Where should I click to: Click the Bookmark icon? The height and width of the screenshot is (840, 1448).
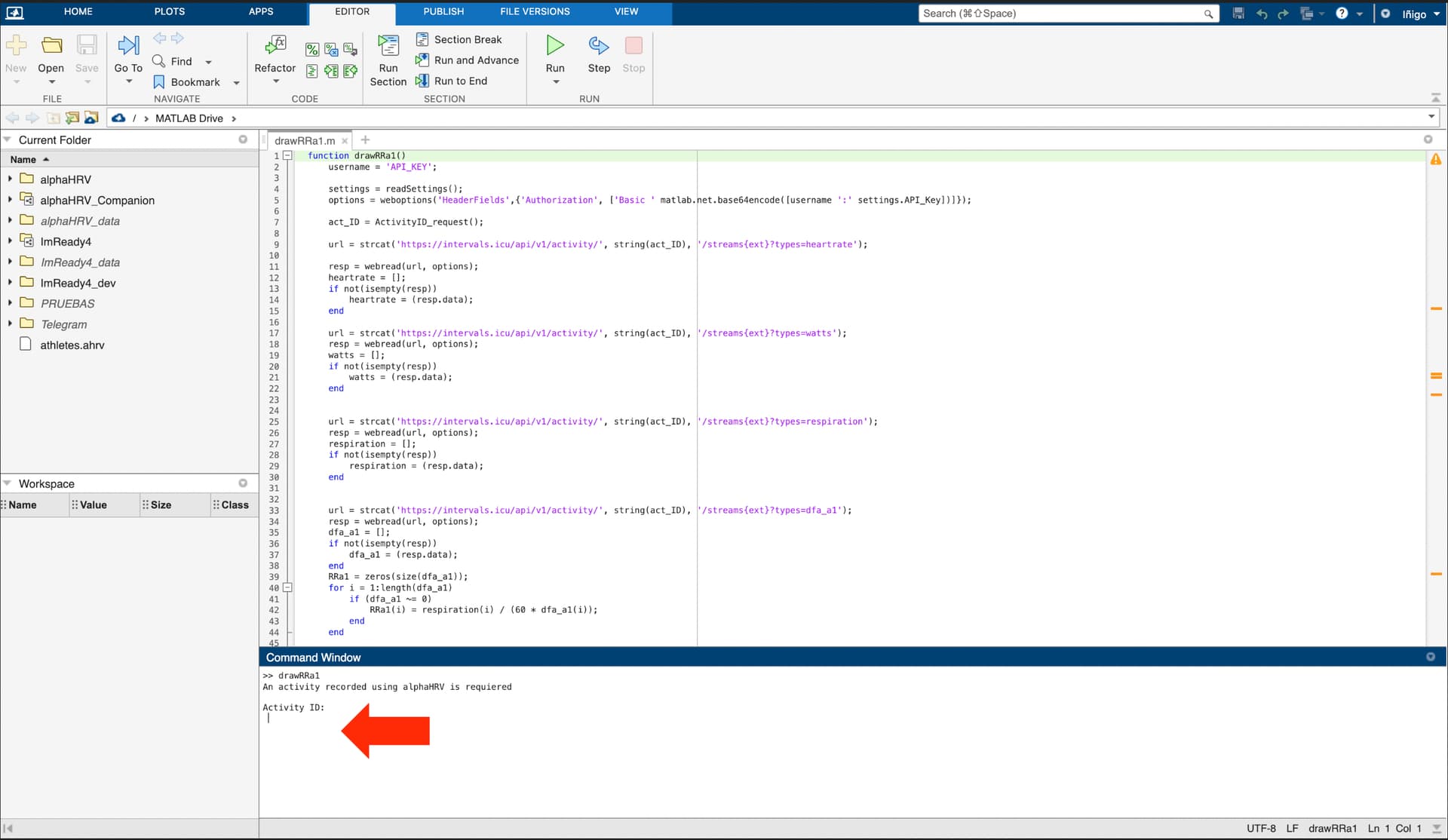(x=158, y=82)
